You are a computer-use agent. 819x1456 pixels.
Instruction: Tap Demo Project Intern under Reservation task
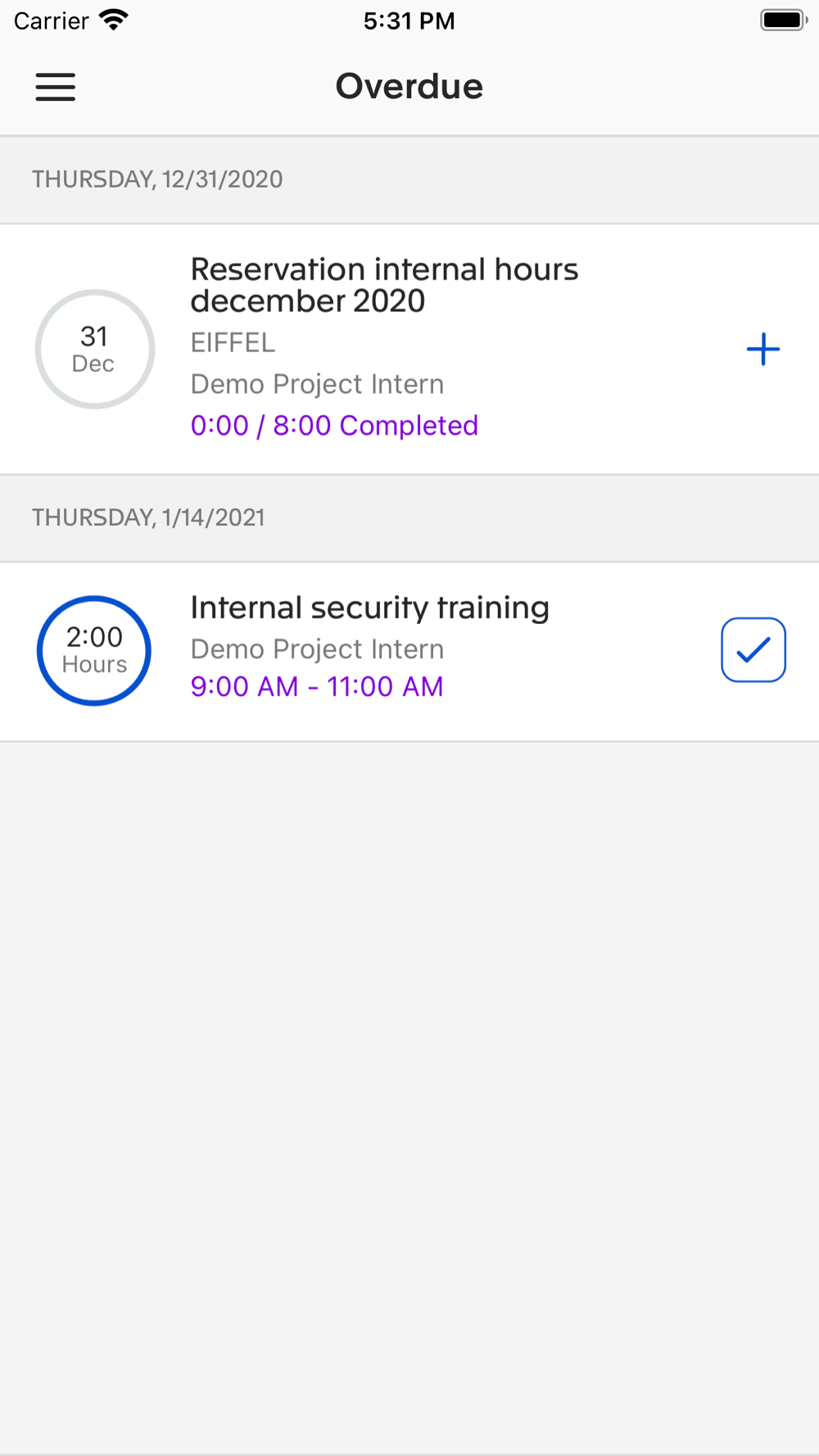pyautogui.click(x=317, y=384)
